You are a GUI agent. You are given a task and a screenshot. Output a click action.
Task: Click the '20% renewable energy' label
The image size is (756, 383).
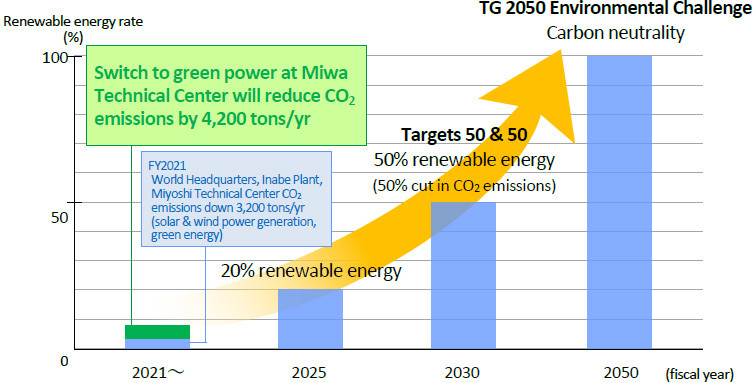click(x=311, y=271)
